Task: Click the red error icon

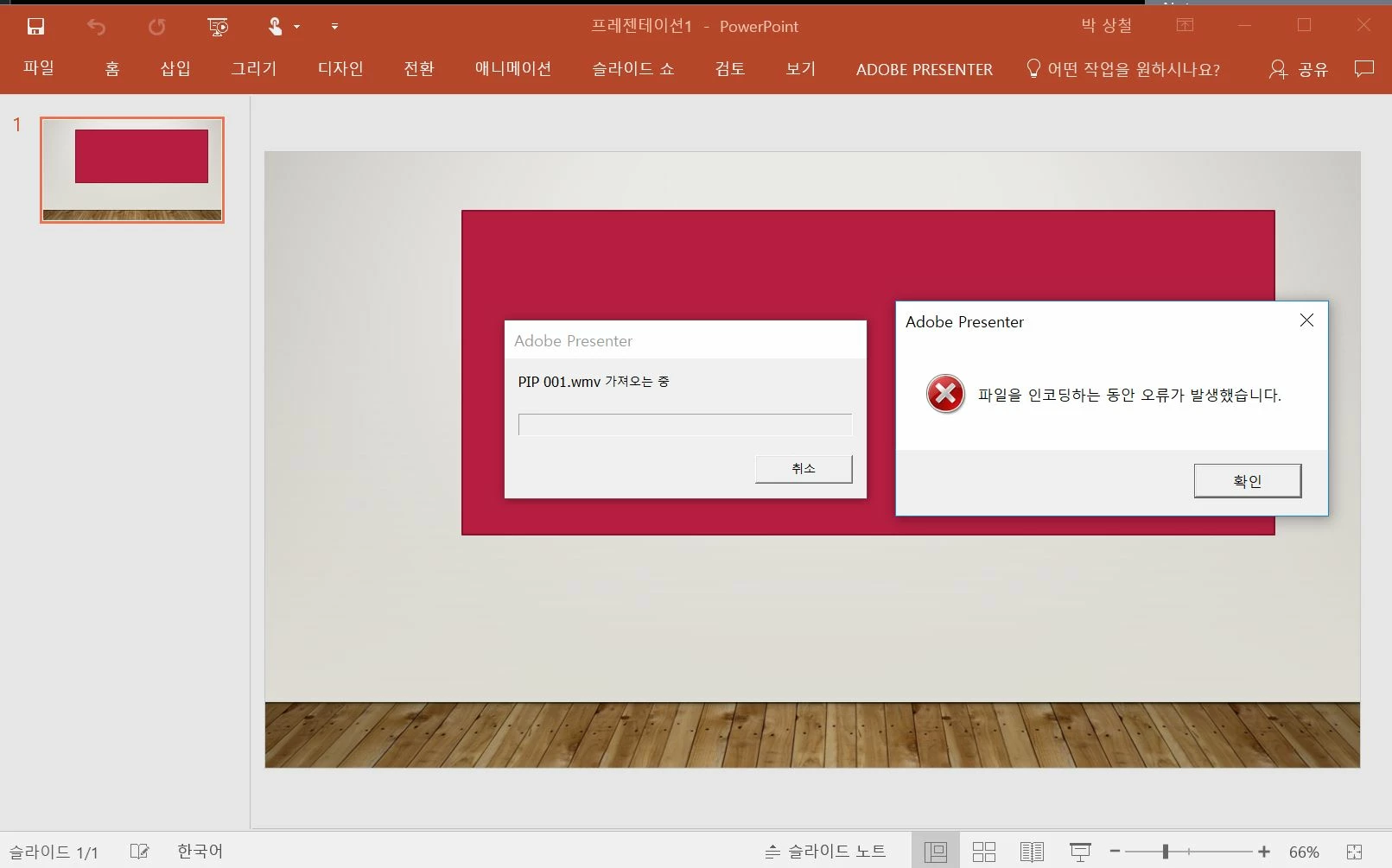Action: (945, 394)
